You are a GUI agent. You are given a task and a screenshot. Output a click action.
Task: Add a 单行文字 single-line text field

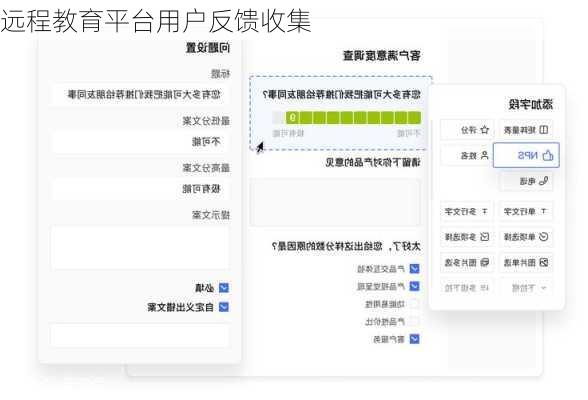[526, 211]
